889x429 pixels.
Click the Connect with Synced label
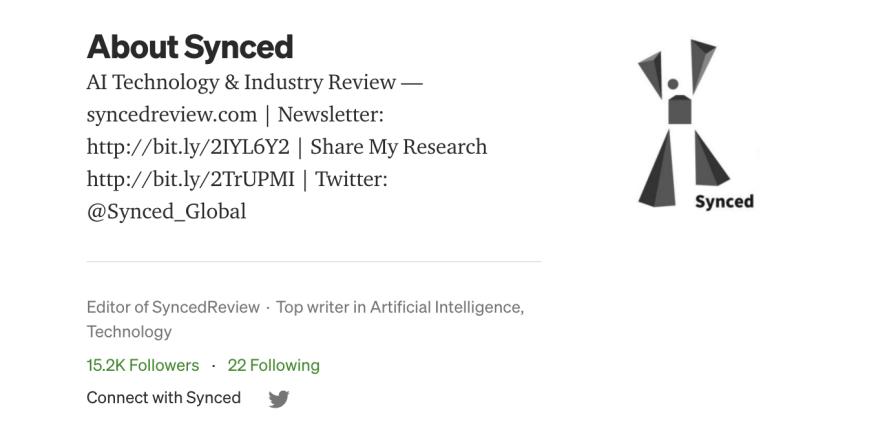164,398
